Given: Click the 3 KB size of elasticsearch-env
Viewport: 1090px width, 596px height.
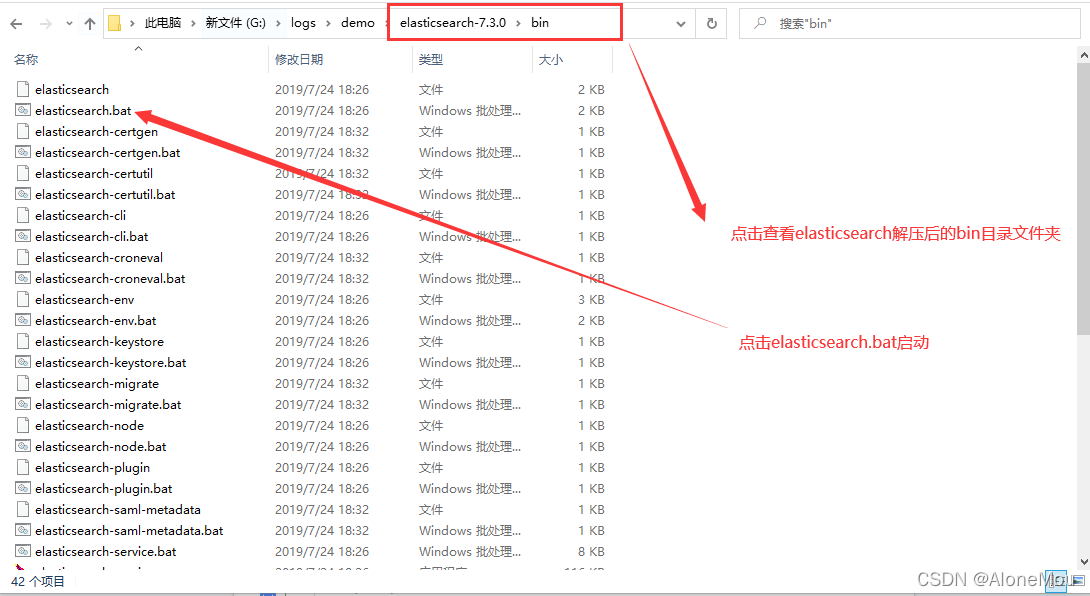Looking at the screenshot, I should pyautogui.click(x=591, y=300).
